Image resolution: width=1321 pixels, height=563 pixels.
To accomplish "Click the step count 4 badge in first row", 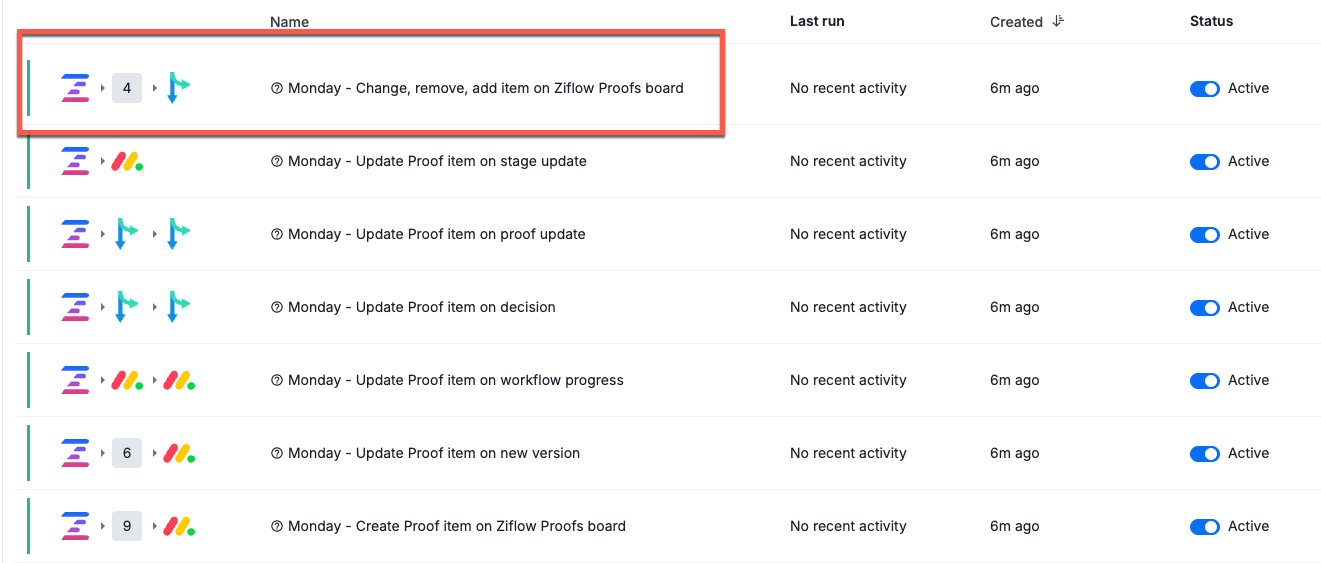I will 127,88.
